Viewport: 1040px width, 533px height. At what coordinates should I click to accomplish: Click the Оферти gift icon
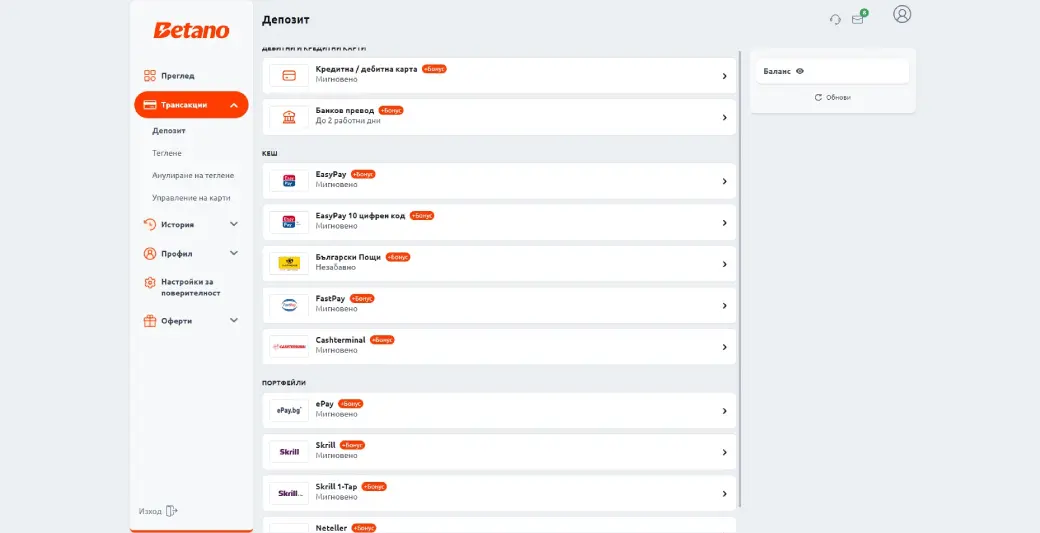(x=150, y=321)
